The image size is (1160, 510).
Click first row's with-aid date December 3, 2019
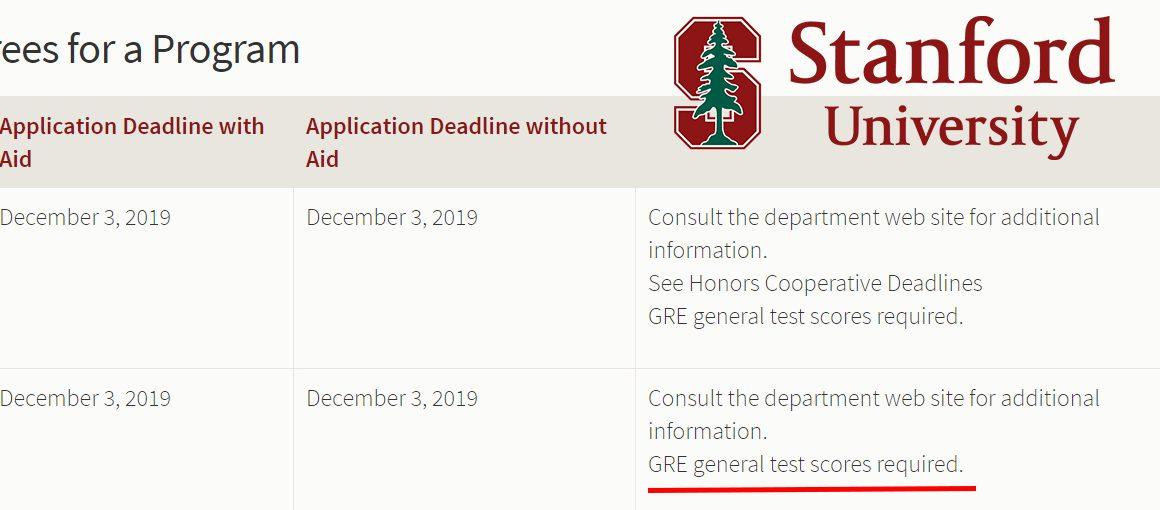85,218
